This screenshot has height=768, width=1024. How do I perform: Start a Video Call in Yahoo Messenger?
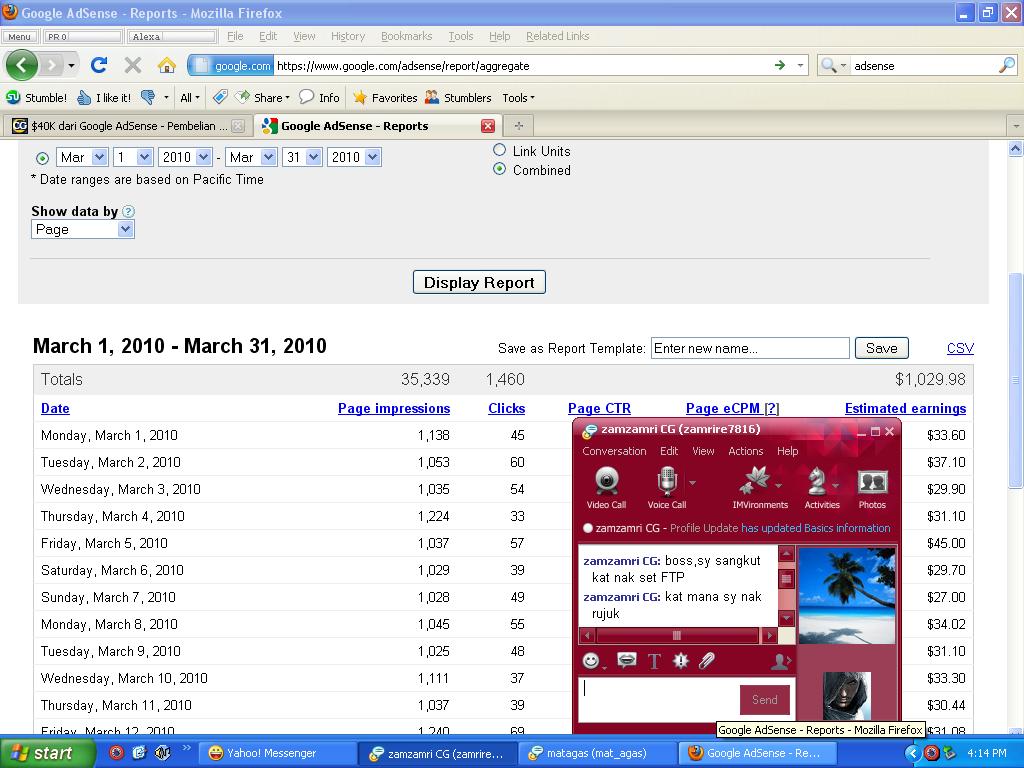pyautogui.click(x=606, y=488)
